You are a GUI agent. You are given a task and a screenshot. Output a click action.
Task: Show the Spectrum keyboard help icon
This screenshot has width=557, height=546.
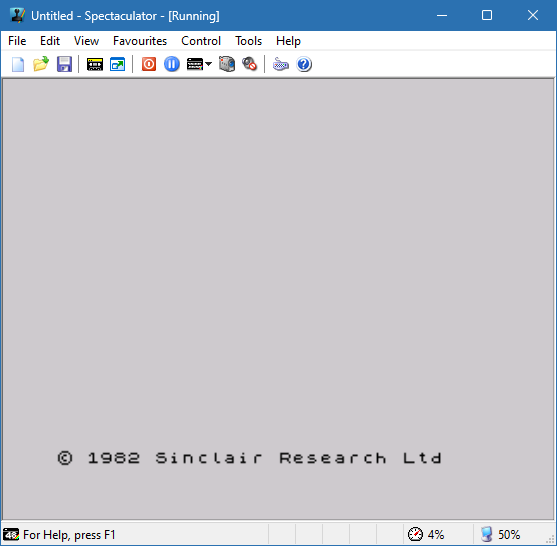281,64
